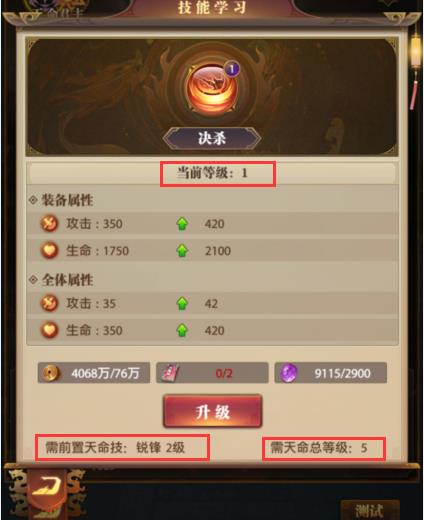The image size is (424, 520).
Task: Click green up arrow for attack 420
Action: 182,224
